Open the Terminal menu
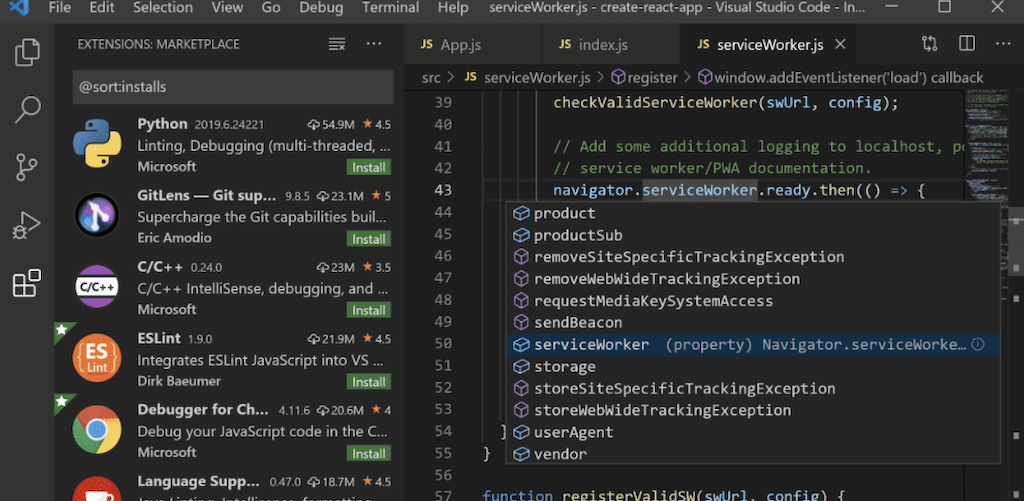The height and width of the screenshot is (501, 1024). [x=390, y=8]
